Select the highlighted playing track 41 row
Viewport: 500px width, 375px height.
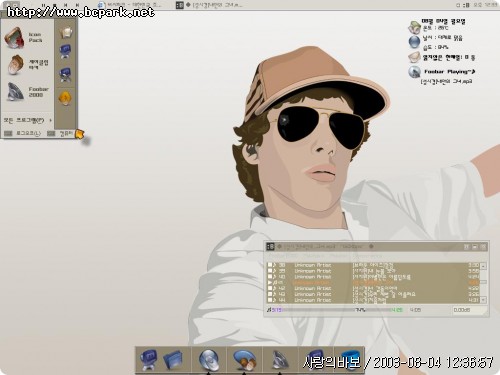pyautogui.click(x=373, y=282)
